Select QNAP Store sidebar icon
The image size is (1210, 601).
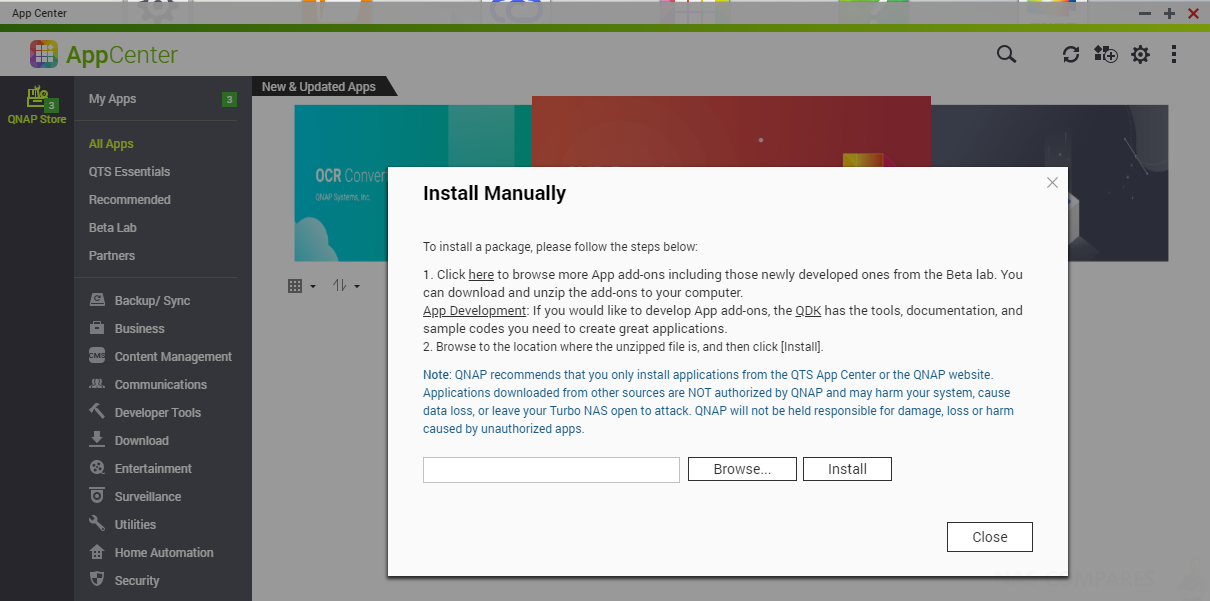(37, 105)
